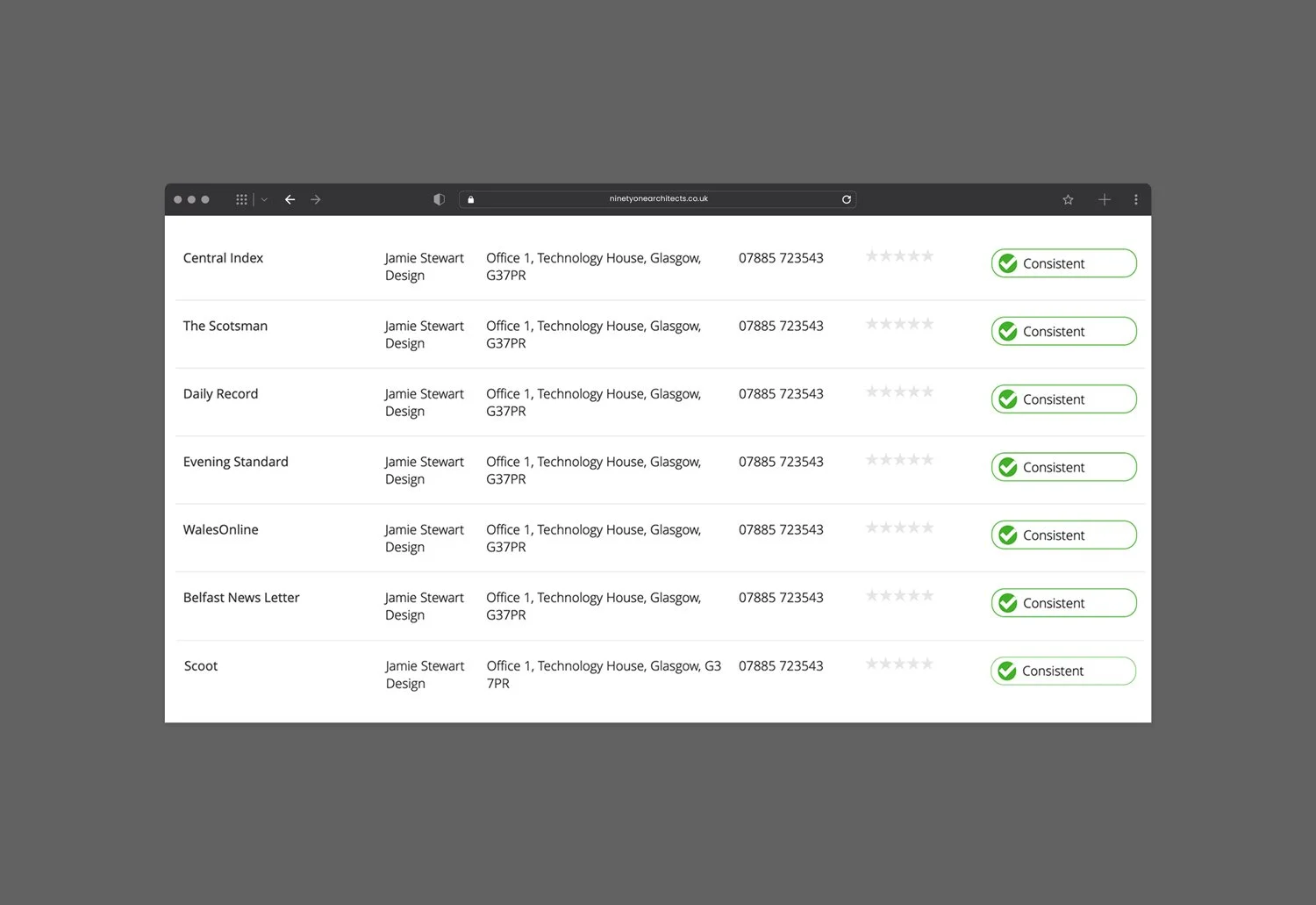Select the Central Index directory name

click(x=223, y=258)
